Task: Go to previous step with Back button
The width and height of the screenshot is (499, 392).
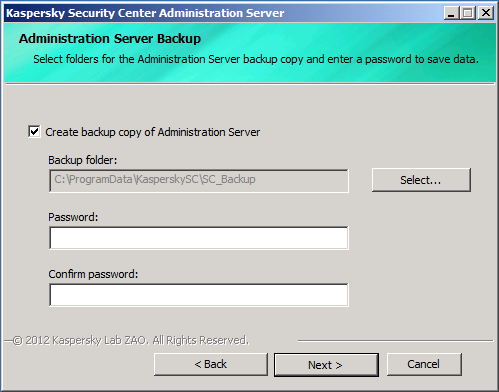Action: pos(211,364)
